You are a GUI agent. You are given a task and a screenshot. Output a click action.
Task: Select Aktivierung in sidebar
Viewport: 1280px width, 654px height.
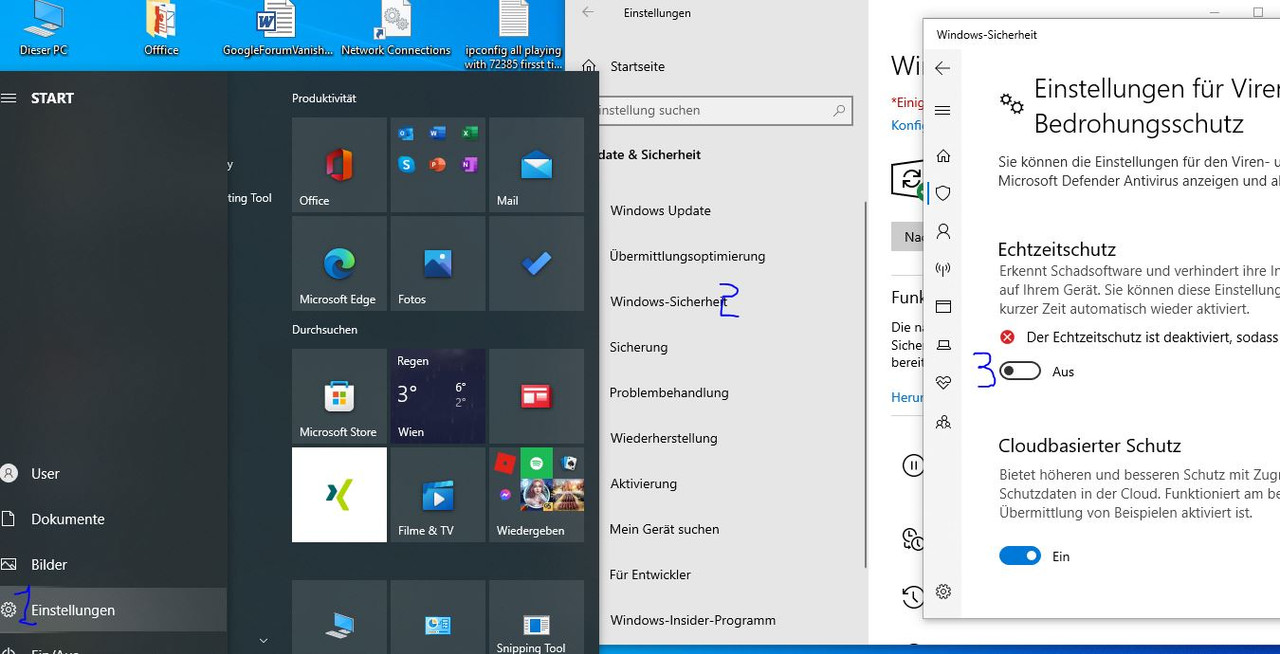(x=643, y=483)
